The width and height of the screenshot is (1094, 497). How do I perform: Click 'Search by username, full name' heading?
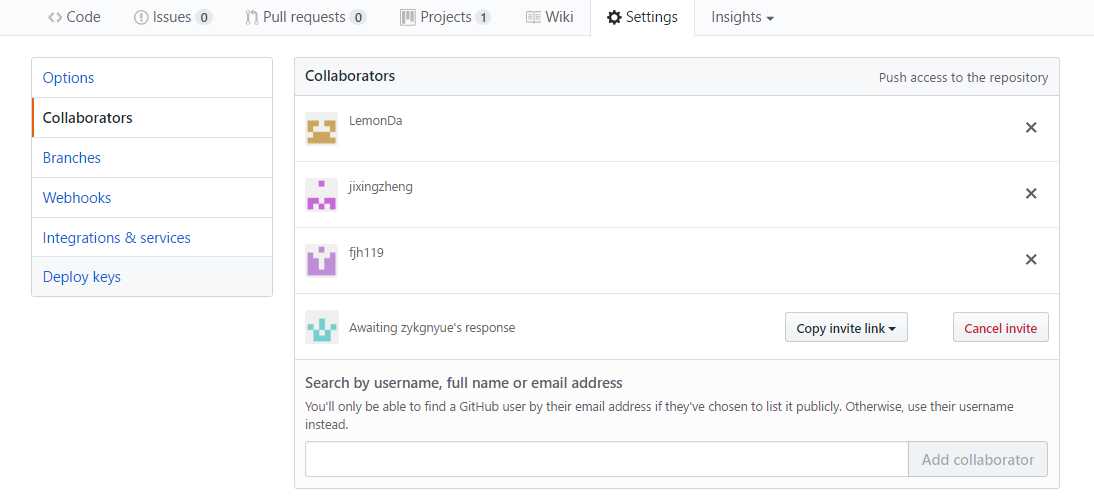point(463,383)
